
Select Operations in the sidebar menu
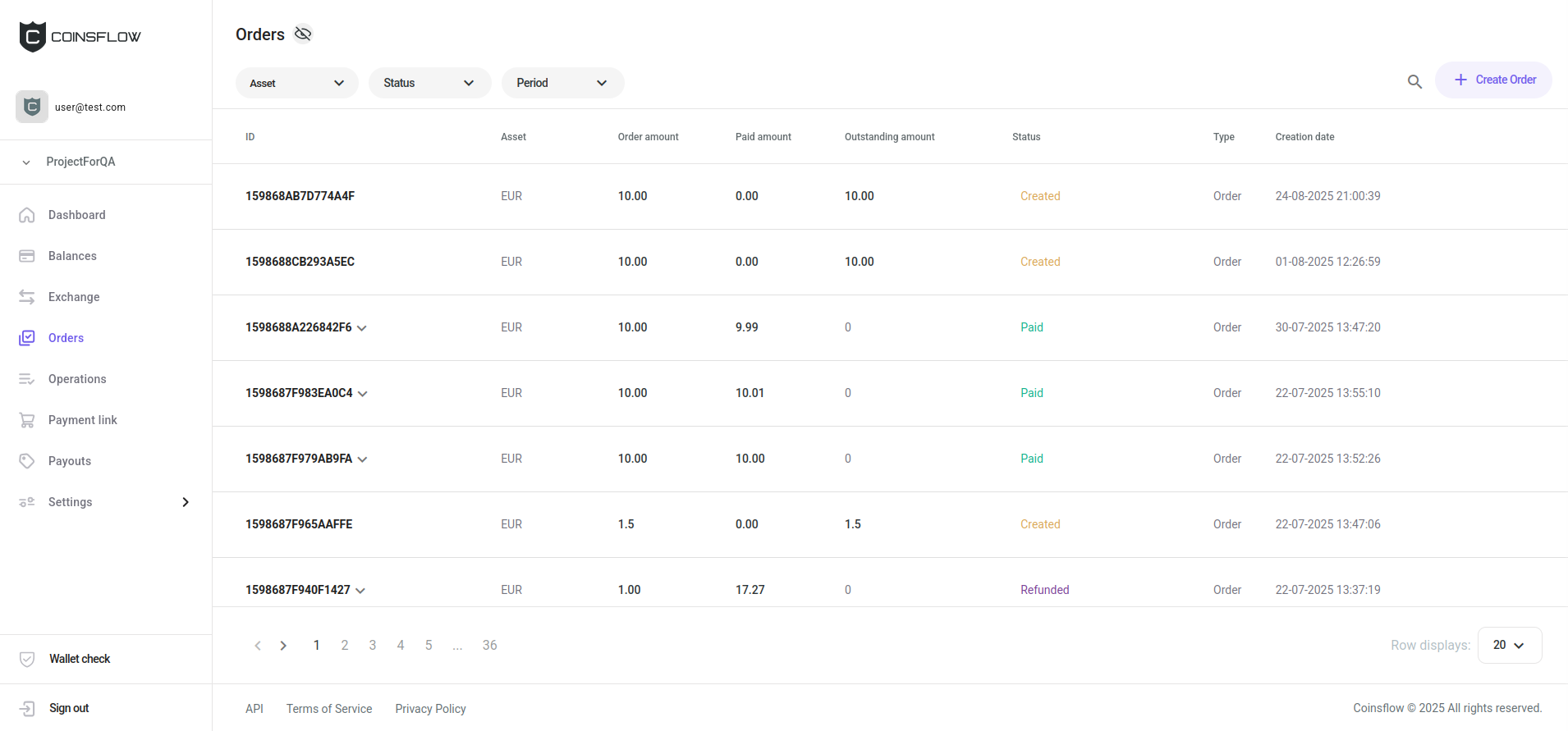pos(77,379)
